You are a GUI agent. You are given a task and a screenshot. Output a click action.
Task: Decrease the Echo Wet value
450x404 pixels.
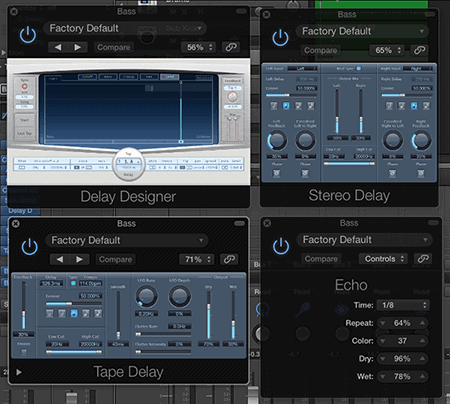(382, 377)
